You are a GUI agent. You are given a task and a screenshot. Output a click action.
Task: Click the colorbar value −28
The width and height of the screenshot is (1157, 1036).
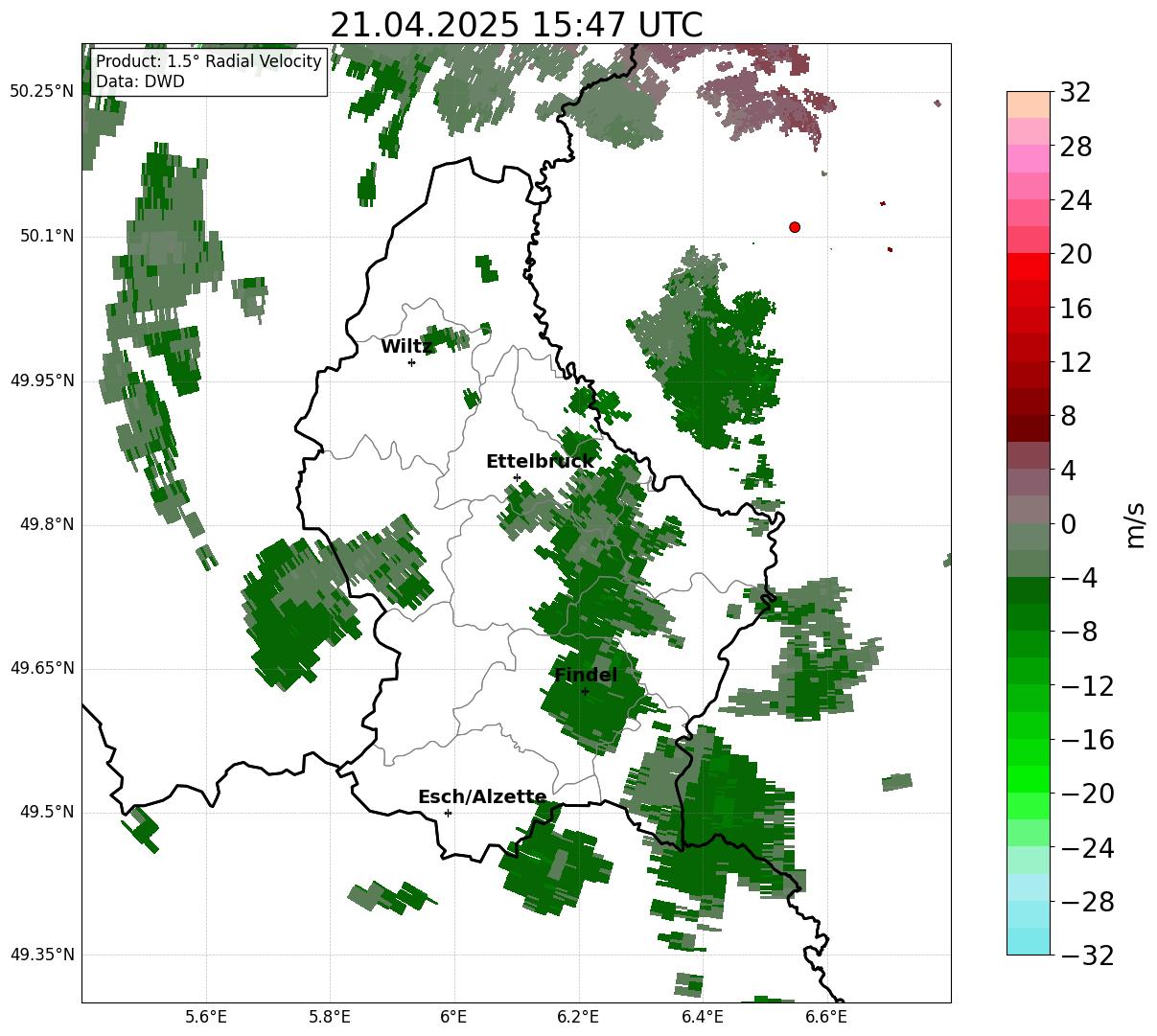(x=1087, y=902)
